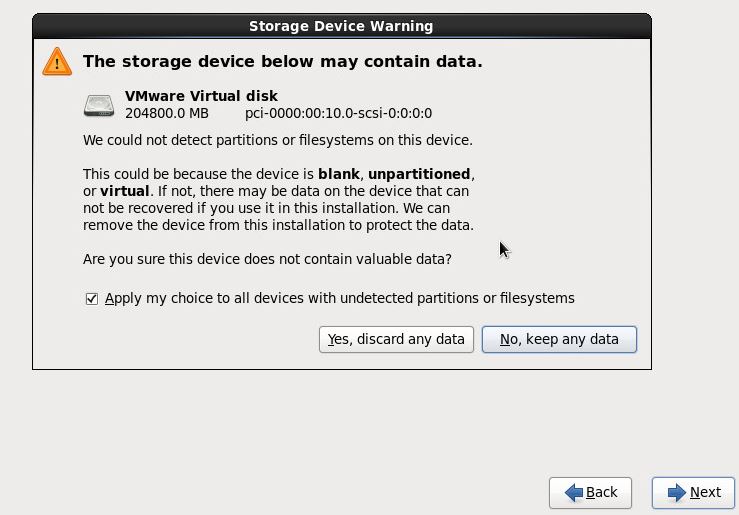Choose 'No, keep any data' button
The width and height of the screenshot is (739, 515).
pos(559,339)
